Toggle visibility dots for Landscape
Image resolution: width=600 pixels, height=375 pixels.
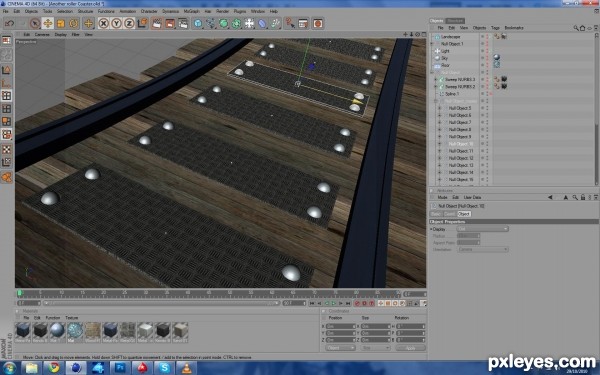[488, 37]
